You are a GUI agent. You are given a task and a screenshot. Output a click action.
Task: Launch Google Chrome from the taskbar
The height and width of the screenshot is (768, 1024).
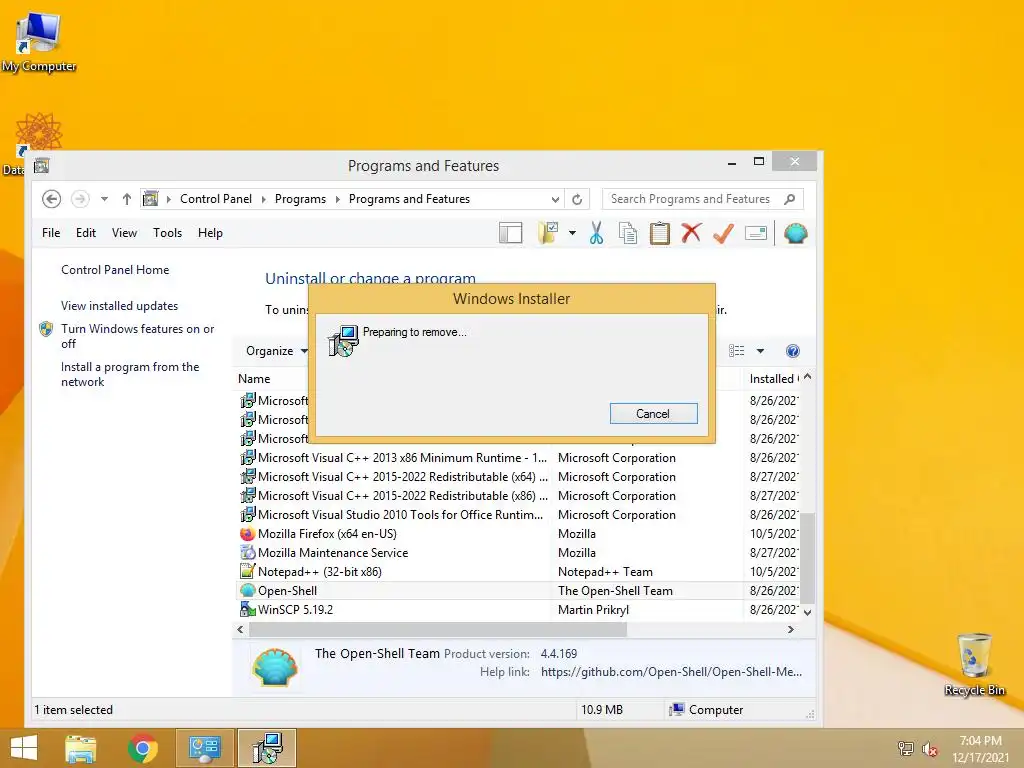(x=143, y=748)
